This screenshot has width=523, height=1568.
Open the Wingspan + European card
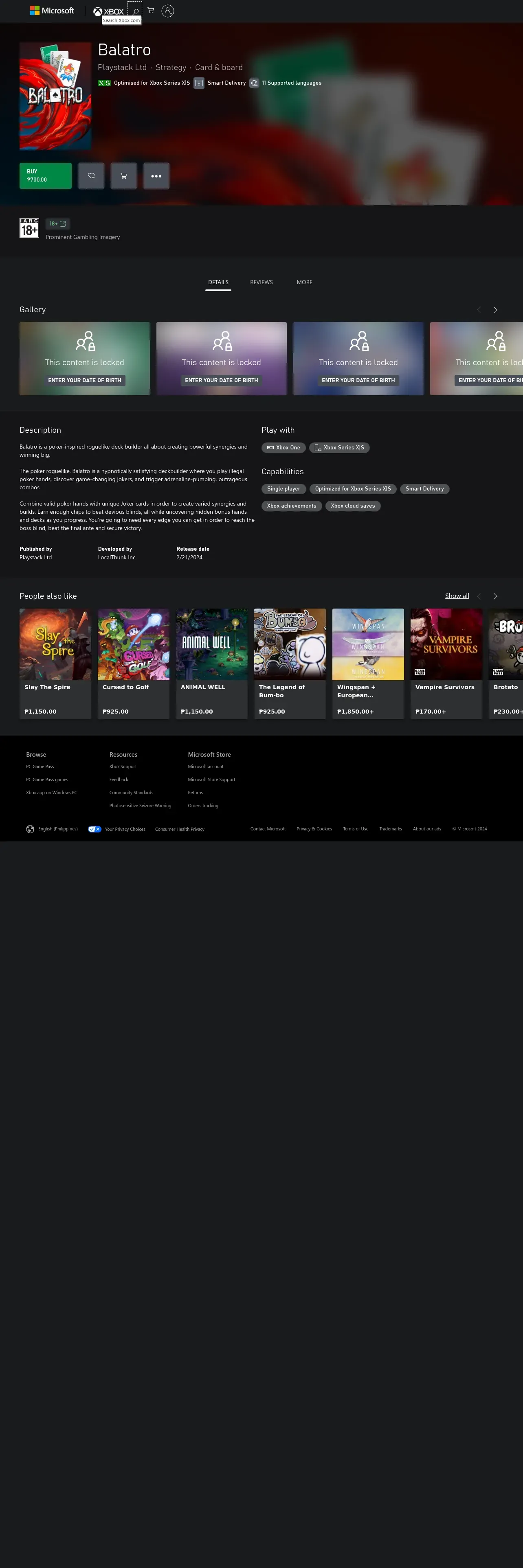pos(368,664)
